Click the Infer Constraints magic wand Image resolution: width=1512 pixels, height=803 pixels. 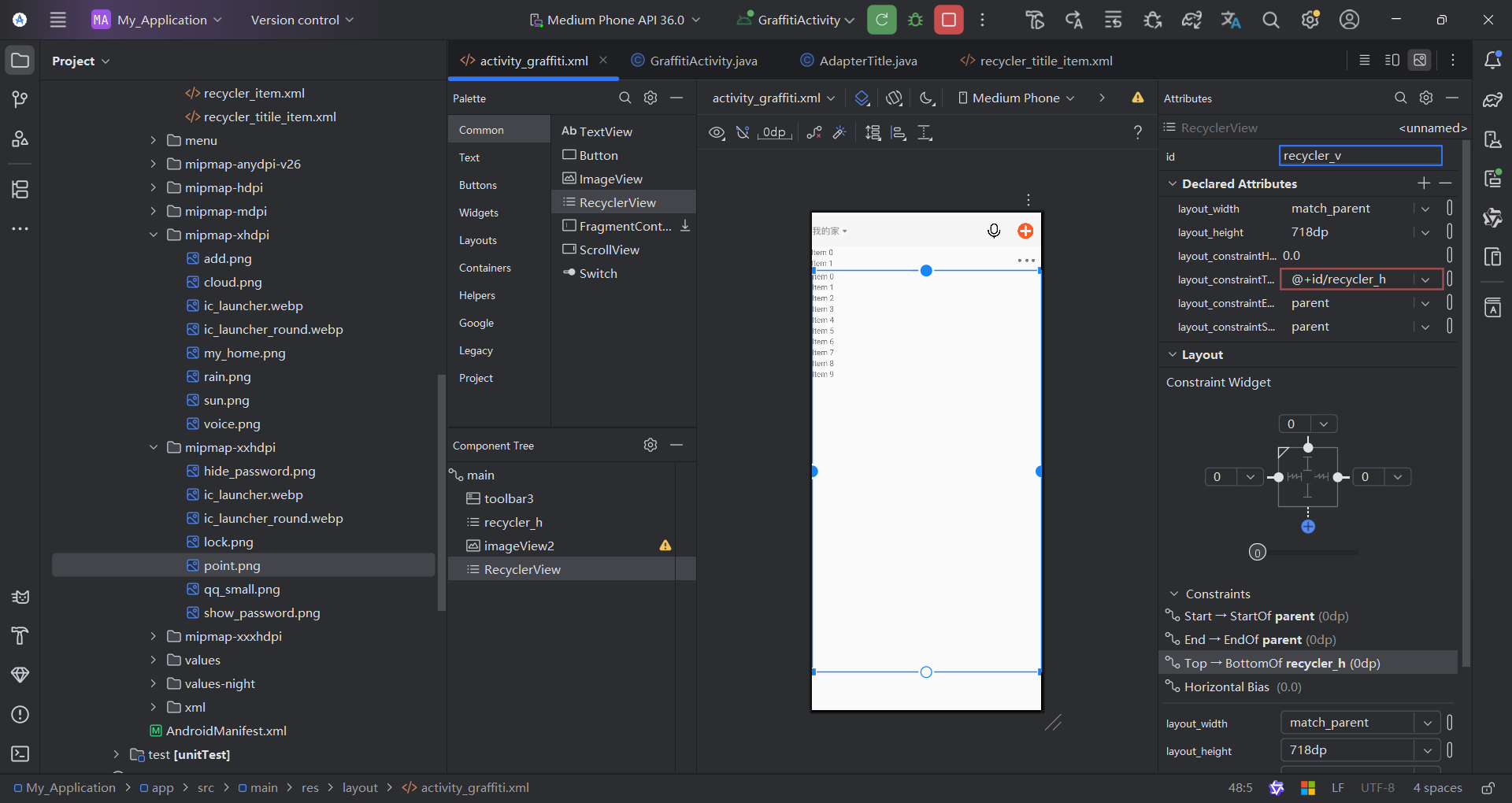point(839,132)
